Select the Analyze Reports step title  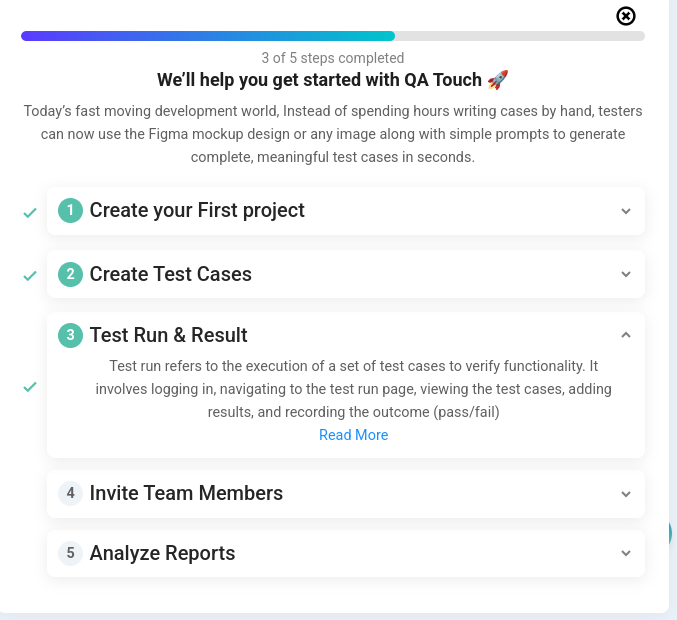coord(162,554)
